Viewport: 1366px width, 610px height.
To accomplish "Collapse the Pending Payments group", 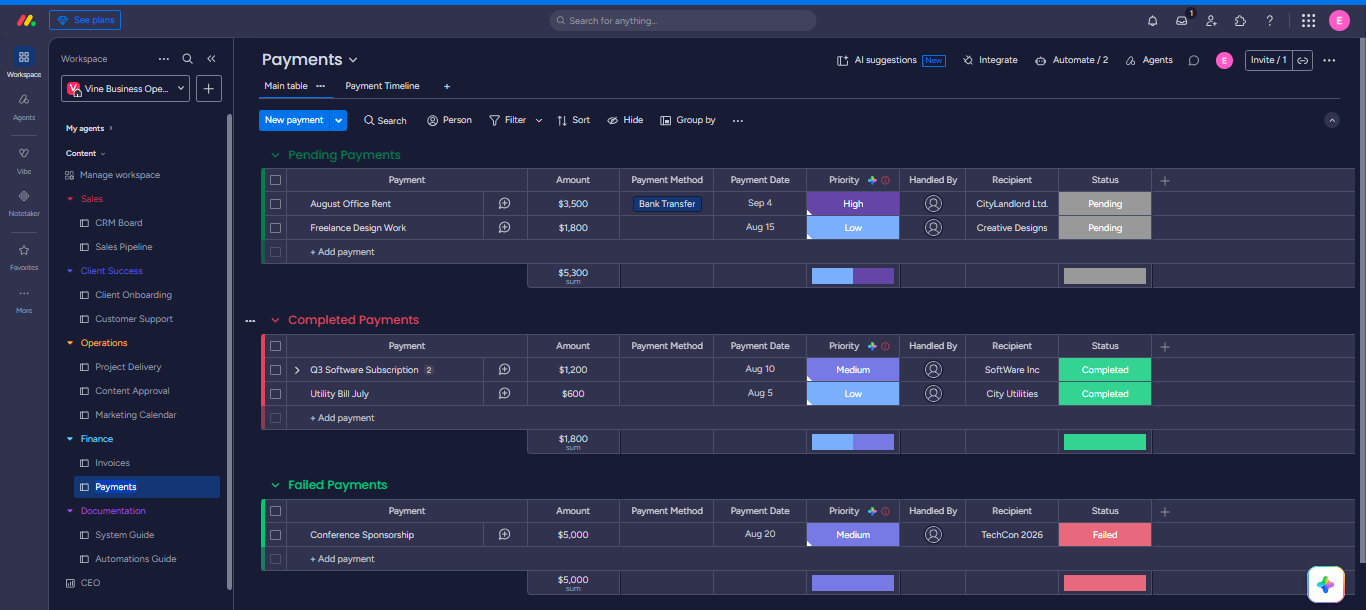I will (x=275, y=155).
